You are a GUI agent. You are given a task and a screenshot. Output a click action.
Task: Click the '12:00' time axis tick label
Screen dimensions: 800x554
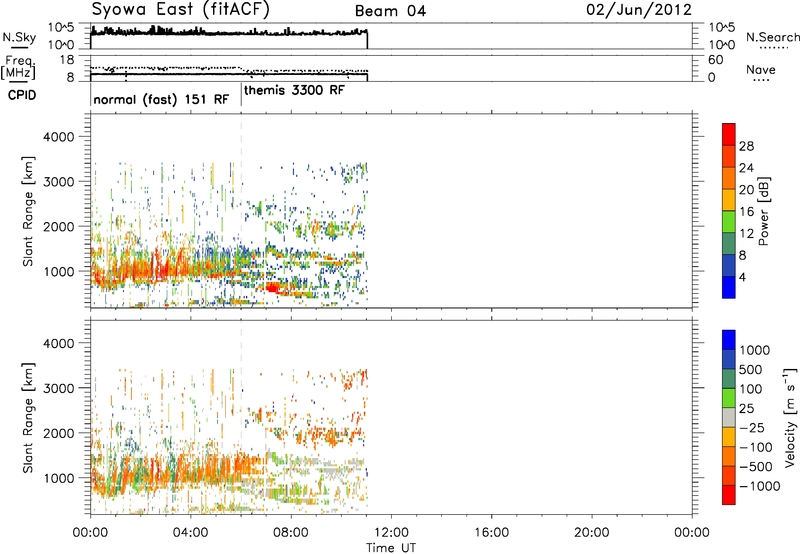(391, 533)
